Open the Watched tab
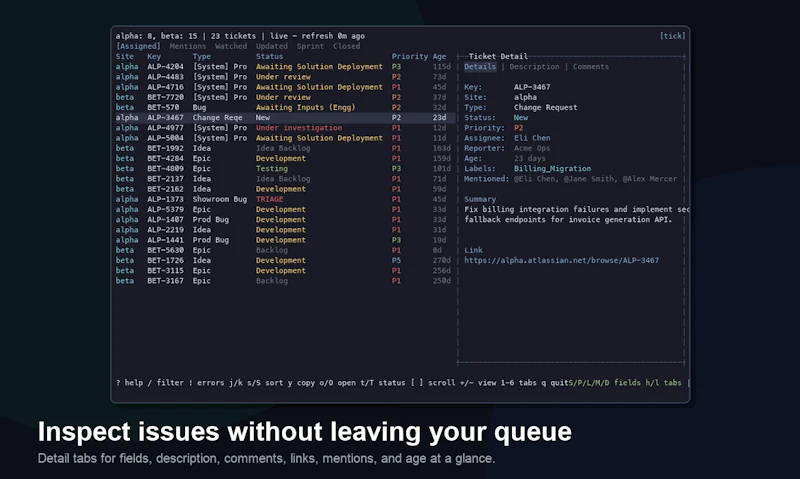Image resolution: width=800 pixels, height=479 pixels. [x=231, y=46]
